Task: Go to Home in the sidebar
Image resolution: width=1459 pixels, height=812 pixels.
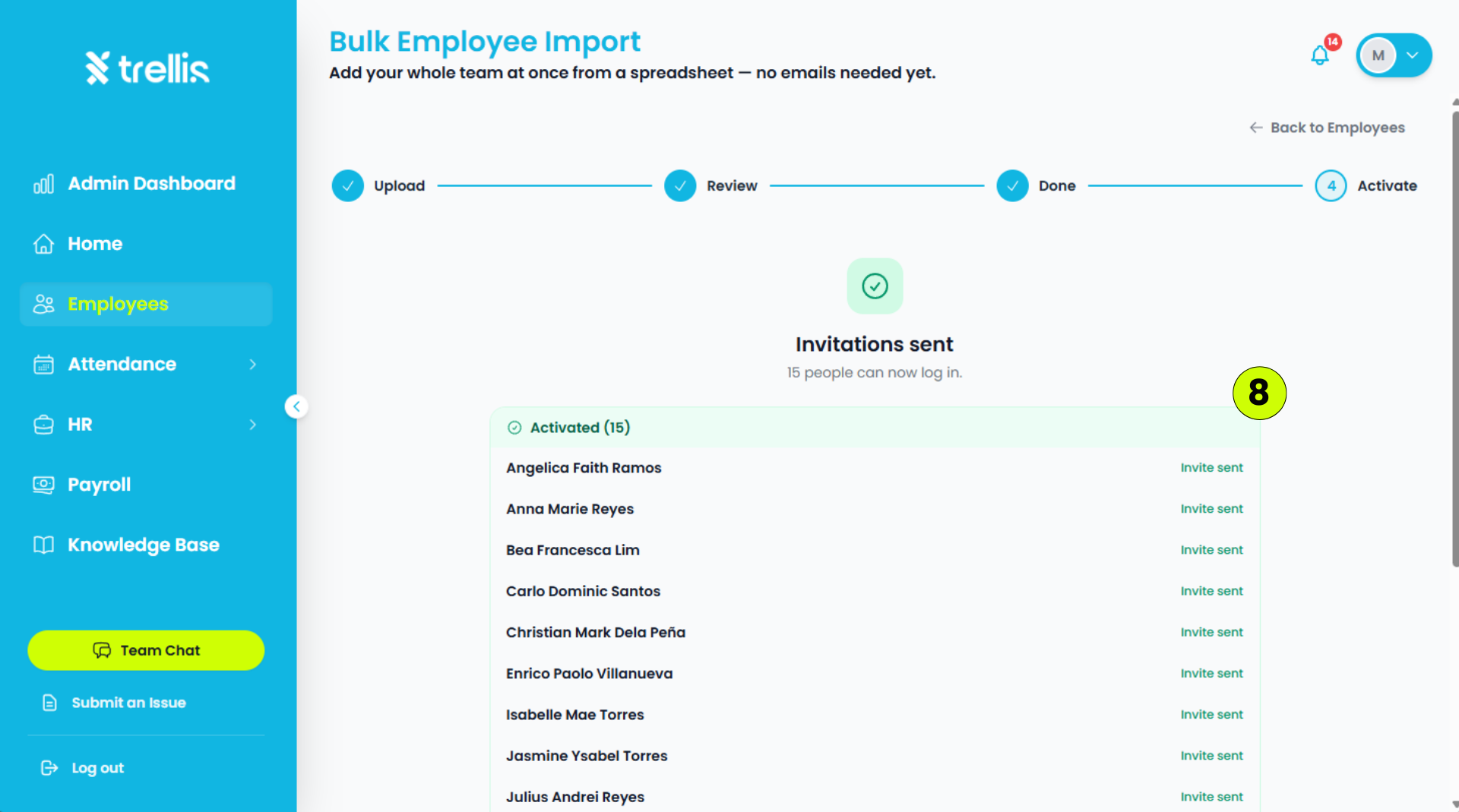Action: (146, 244)
